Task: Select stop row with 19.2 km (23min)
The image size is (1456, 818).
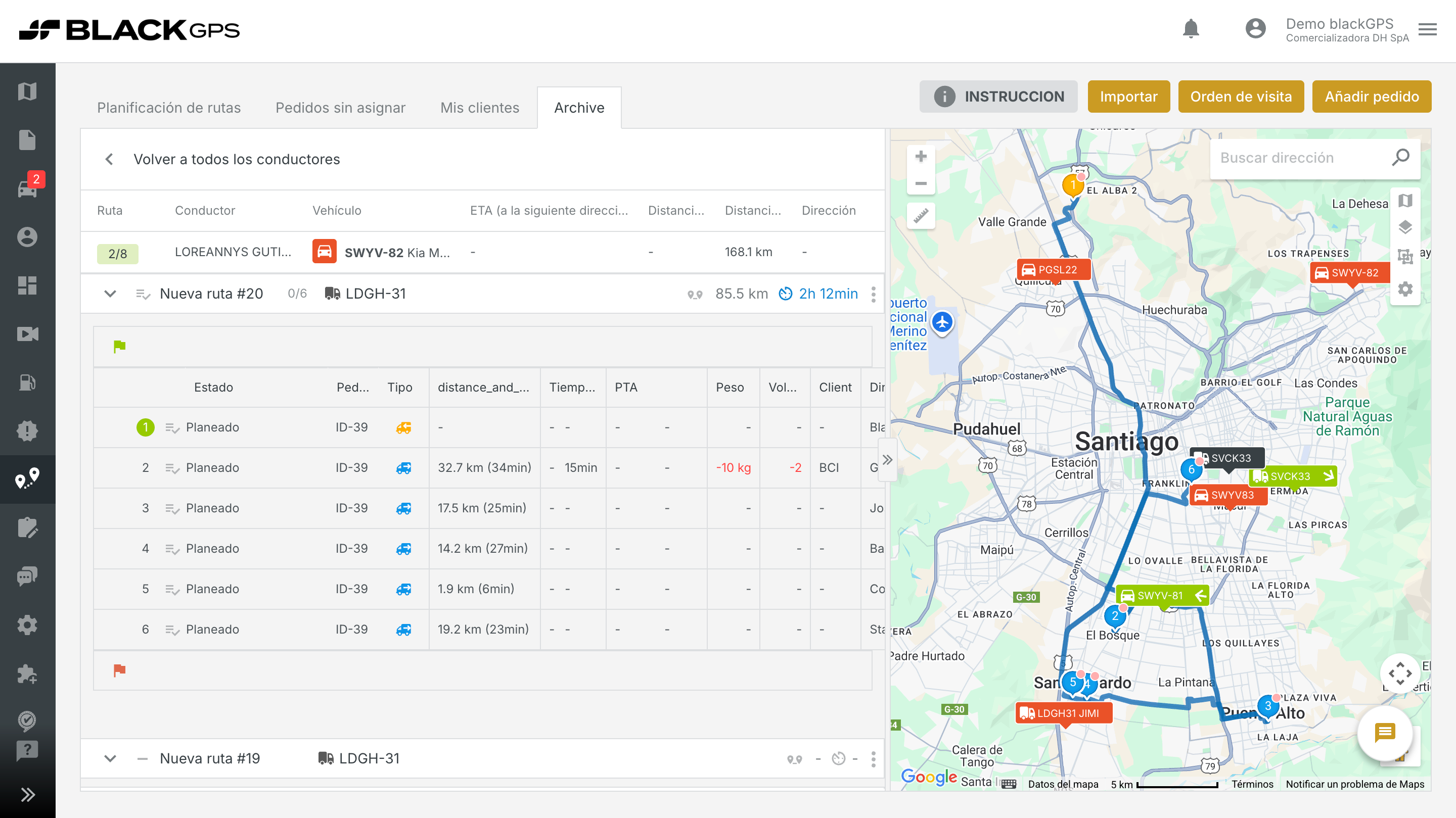Action: [x=488, y=630]
